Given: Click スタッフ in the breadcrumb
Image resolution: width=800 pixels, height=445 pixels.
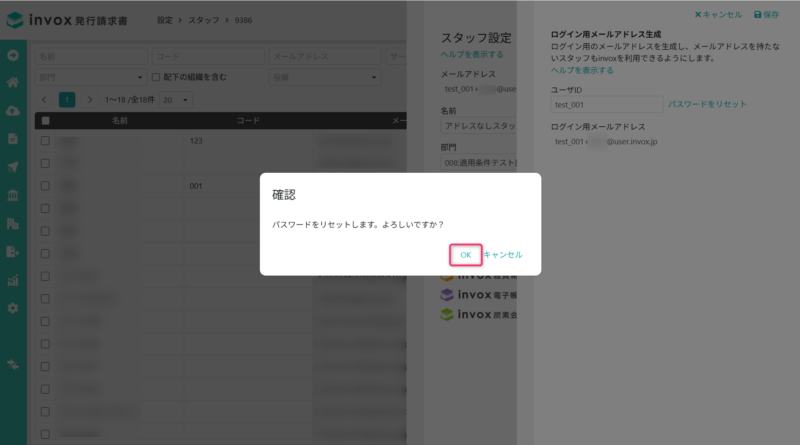Looking at the screenshot, I should [204, 20].
